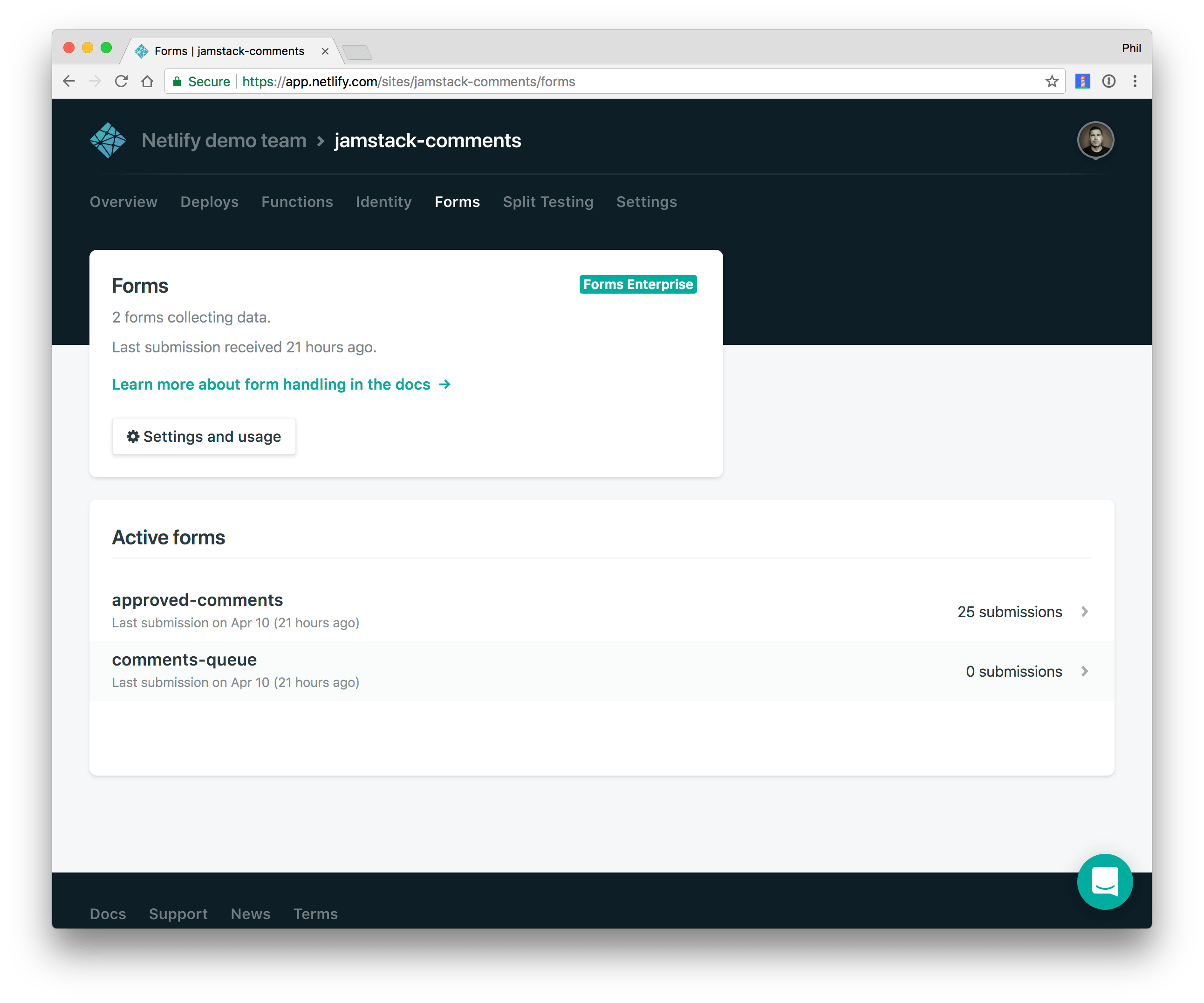Open the Split Testing section
The image size is (1204, 1003).
pos(547,202)
